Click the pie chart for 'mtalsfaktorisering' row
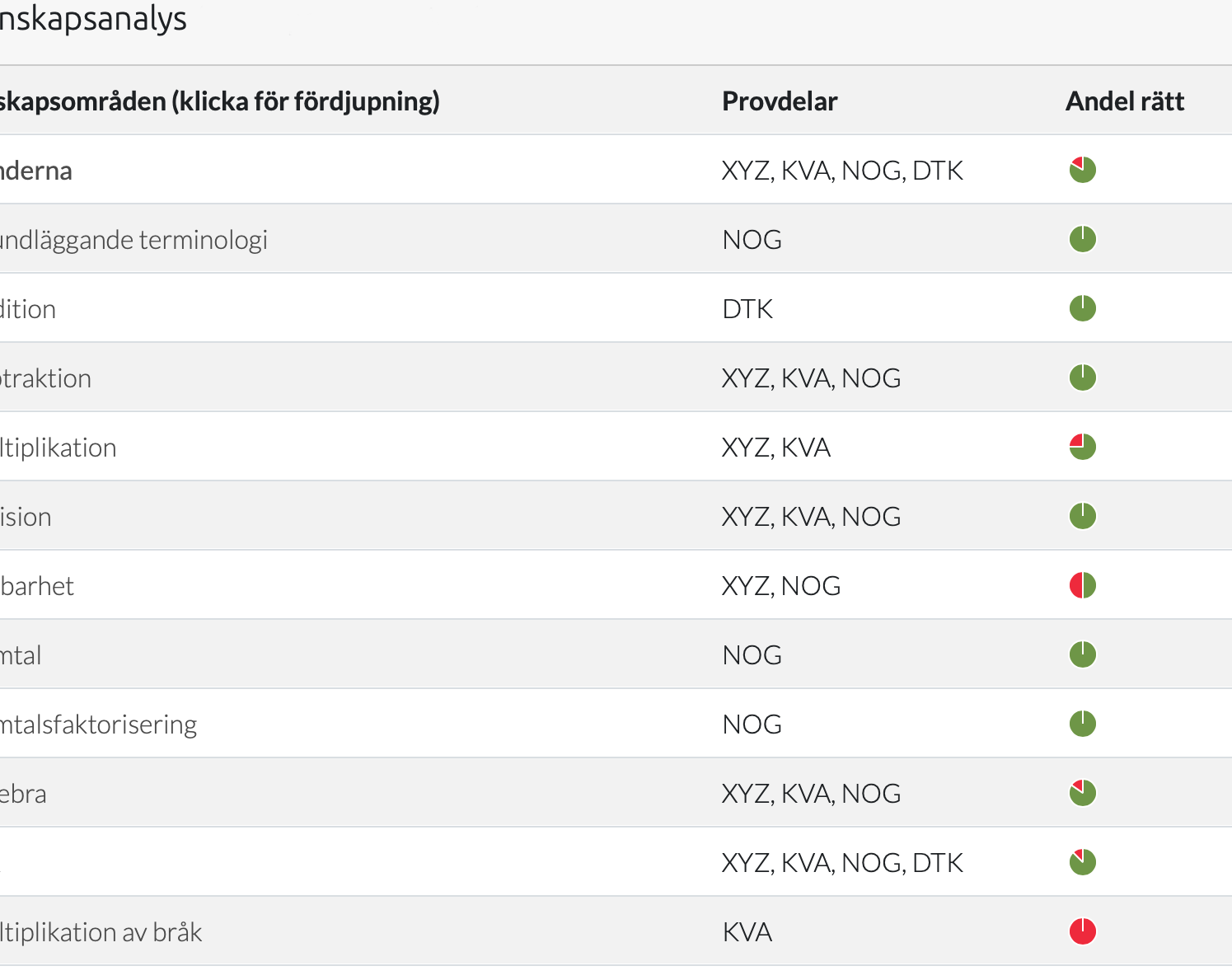Image resolution: width=1232 pixels, height=980 pixels. tap(1082, 724)
